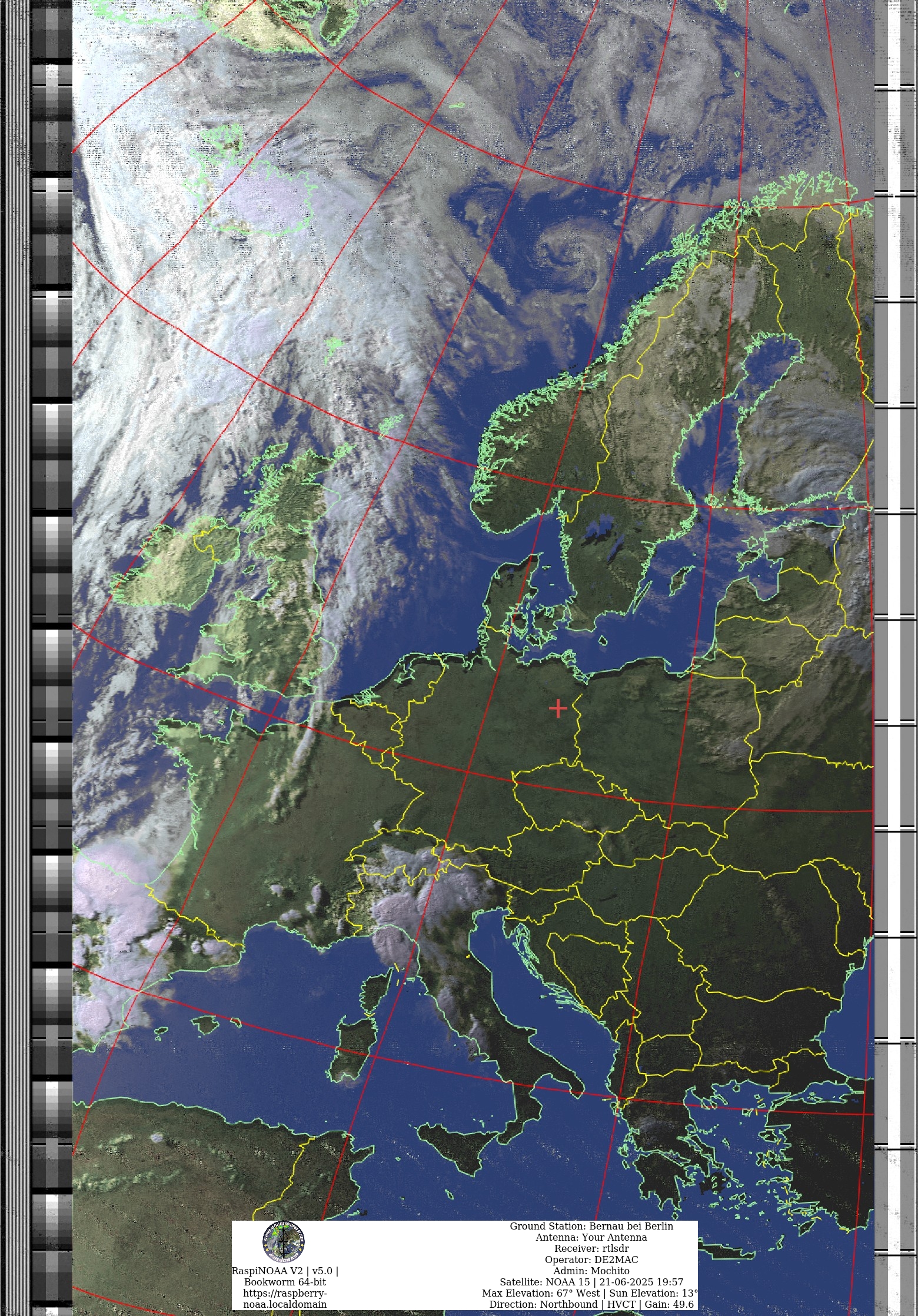
Task: Select the 'Ground Station: Bernau bei Berlin' text
Action: tap(591, 1226)
